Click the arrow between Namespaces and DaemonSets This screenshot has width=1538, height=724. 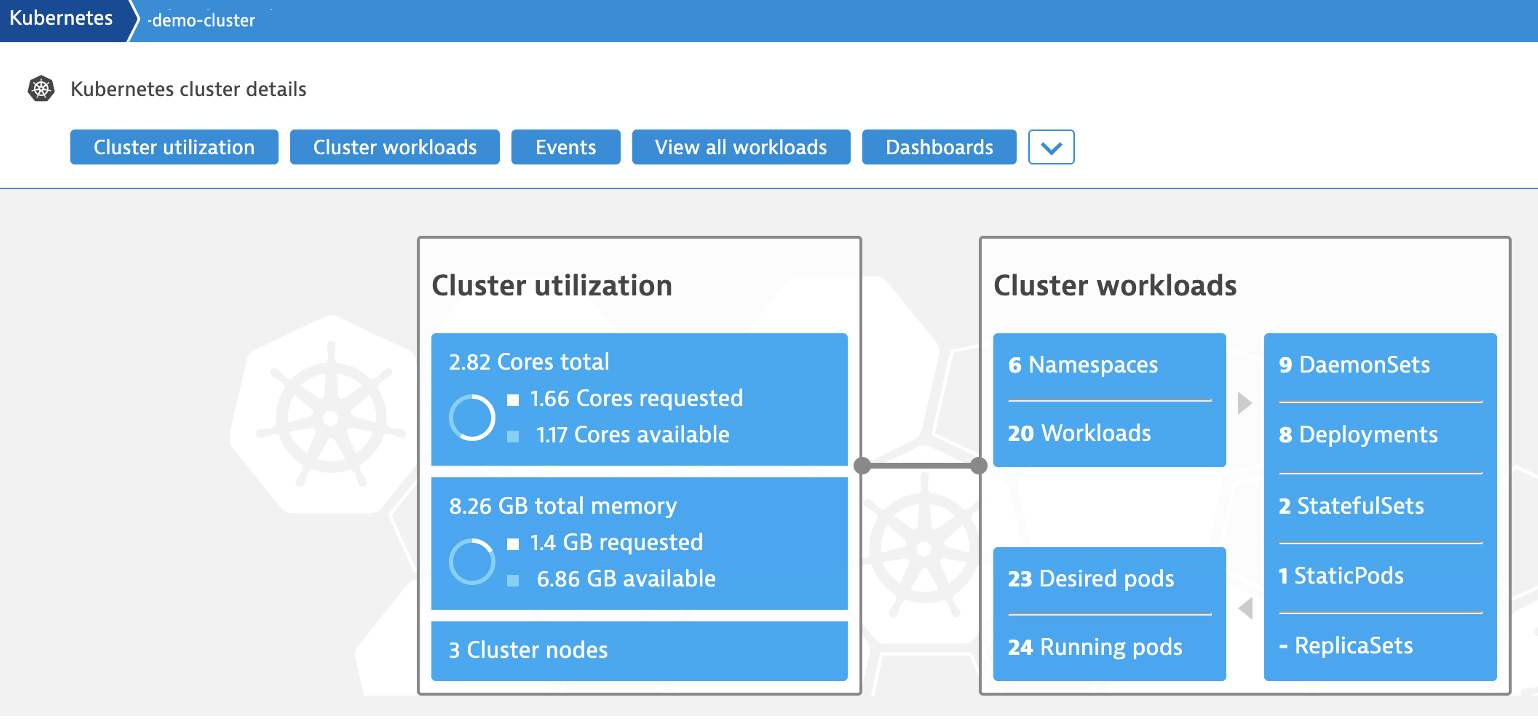coord(1245,401)
